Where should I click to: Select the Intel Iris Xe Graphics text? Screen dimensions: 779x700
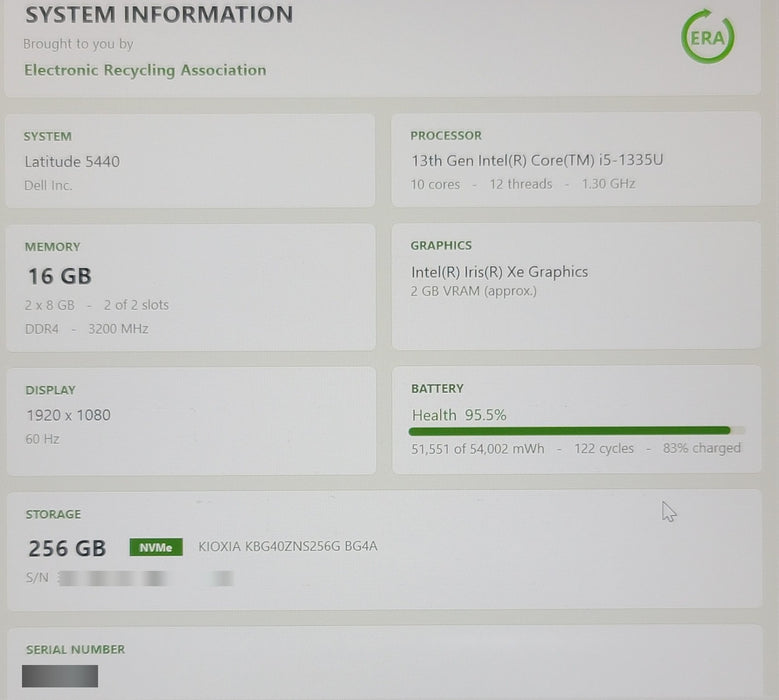coord(499,272)
